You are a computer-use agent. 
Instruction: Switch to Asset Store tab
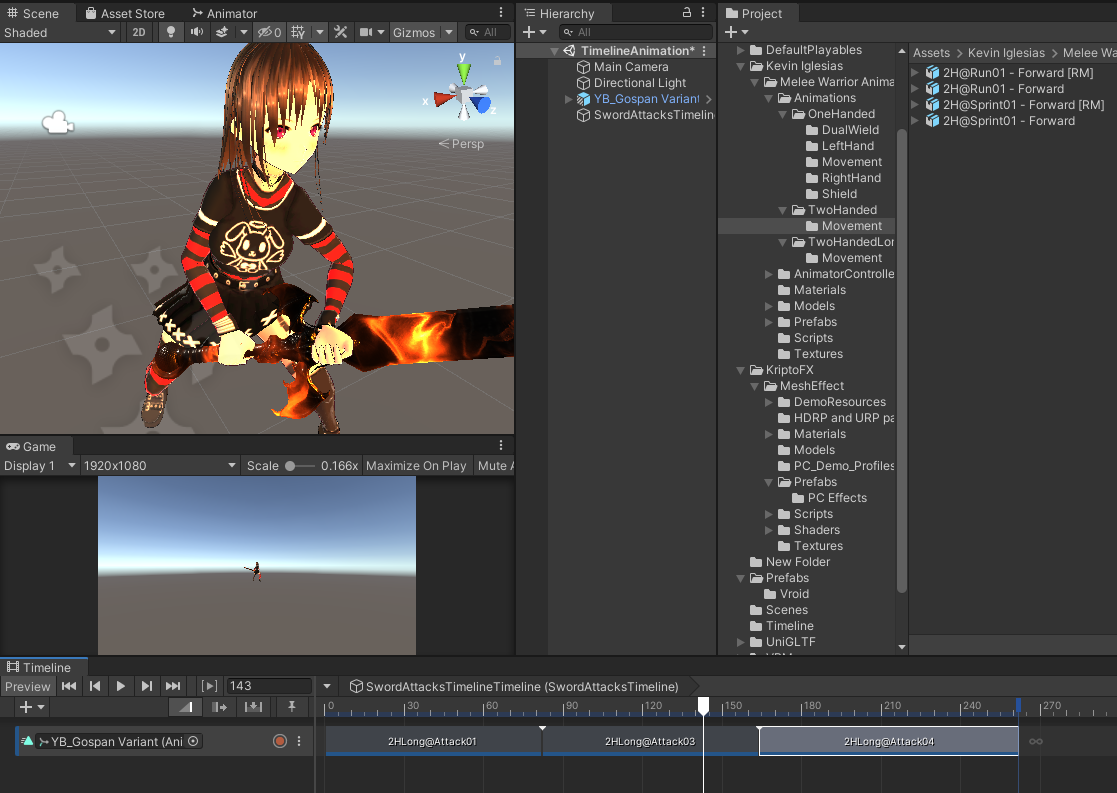click(x=125, y=13)
